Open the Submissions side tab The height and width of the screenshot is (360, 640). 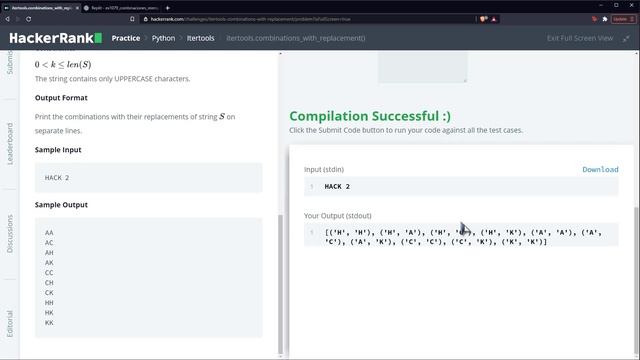tap(10, 62)
